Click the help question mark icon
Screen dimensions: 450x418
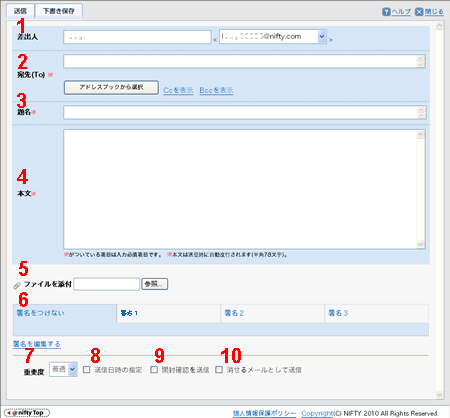[x=386, y=12]
